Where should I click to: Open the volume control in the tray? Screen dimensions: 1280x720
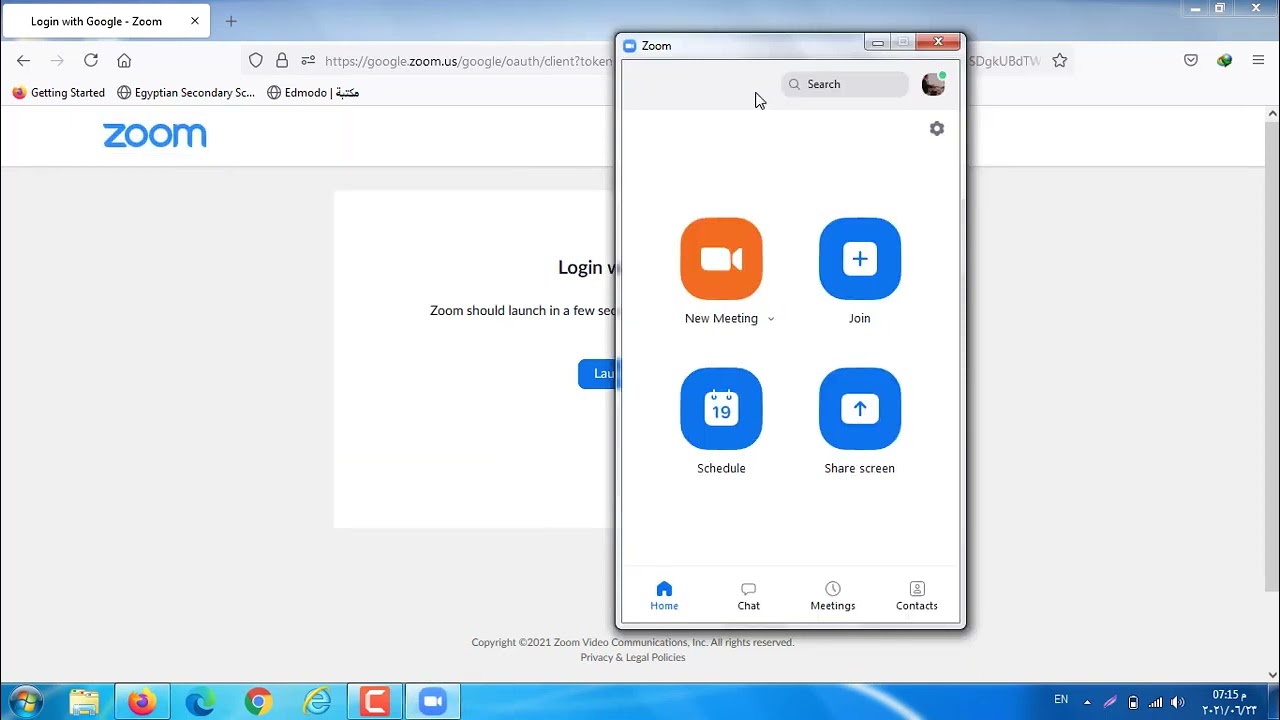pos(1177,702)
